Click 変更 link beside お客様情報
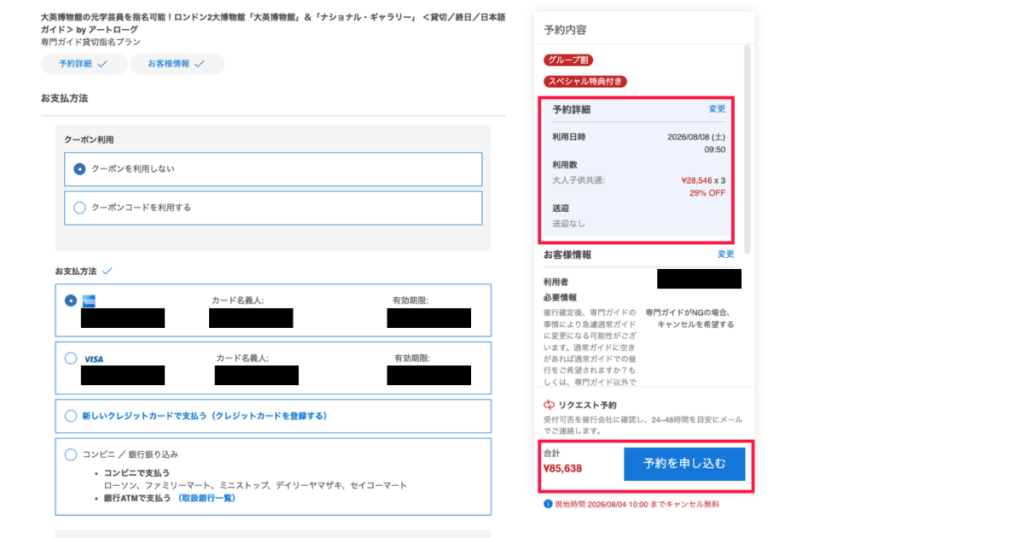This screenshot has height=538, width=1024. click(726, 254)
